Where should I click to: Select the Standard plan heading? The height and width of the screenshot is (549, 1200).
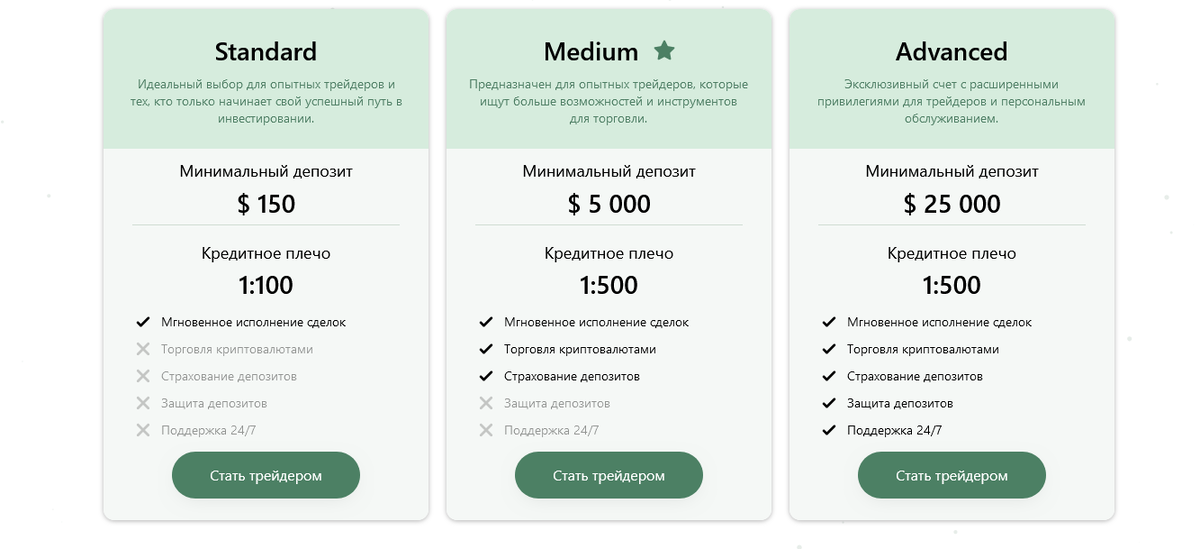pyautogui.click(x=266, y=51)
